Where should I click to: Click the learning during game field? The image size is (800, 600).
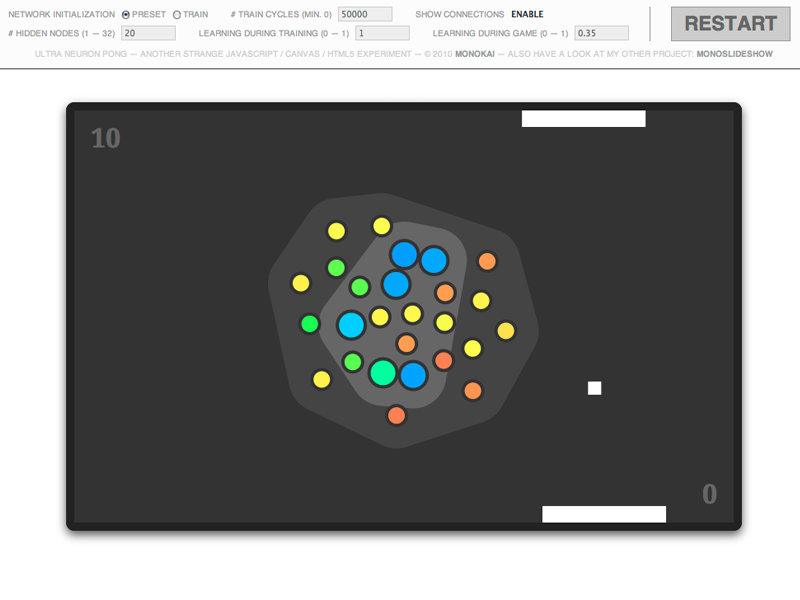[600, 32]
